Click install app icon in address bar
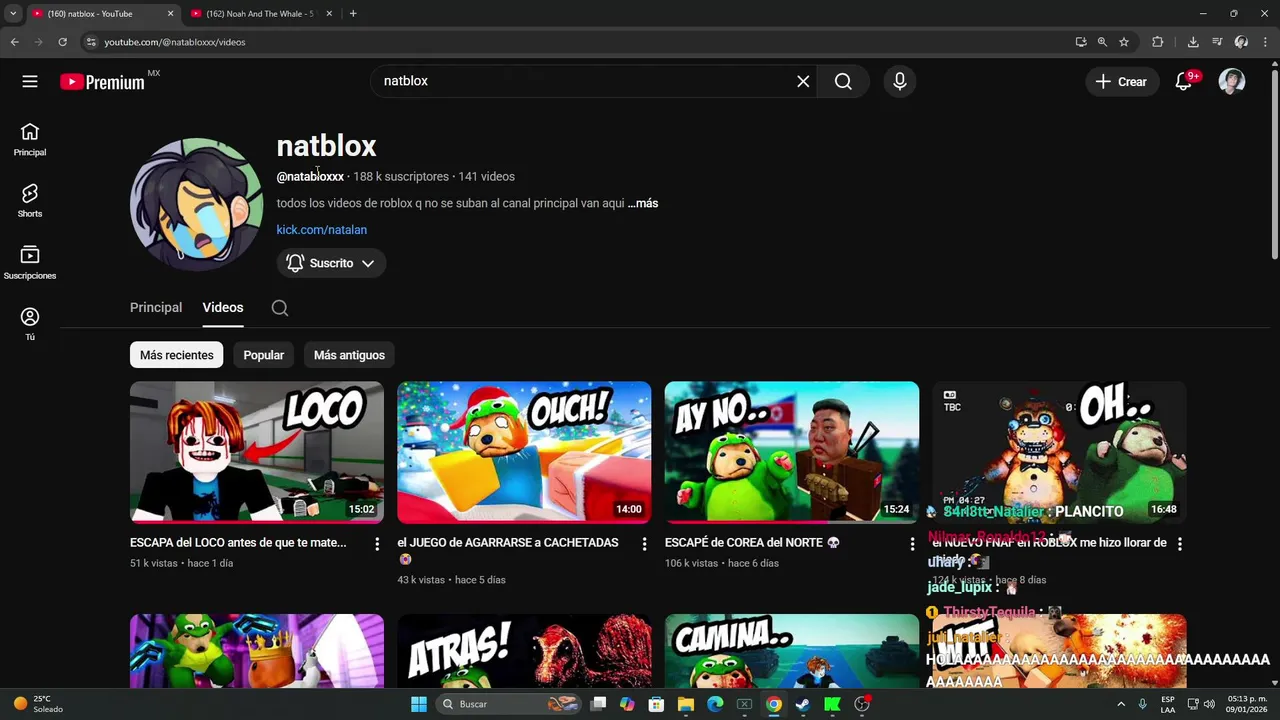The height and width of the screenshot is (720, 1280). pyautogui.click(x=1081, y=42)
